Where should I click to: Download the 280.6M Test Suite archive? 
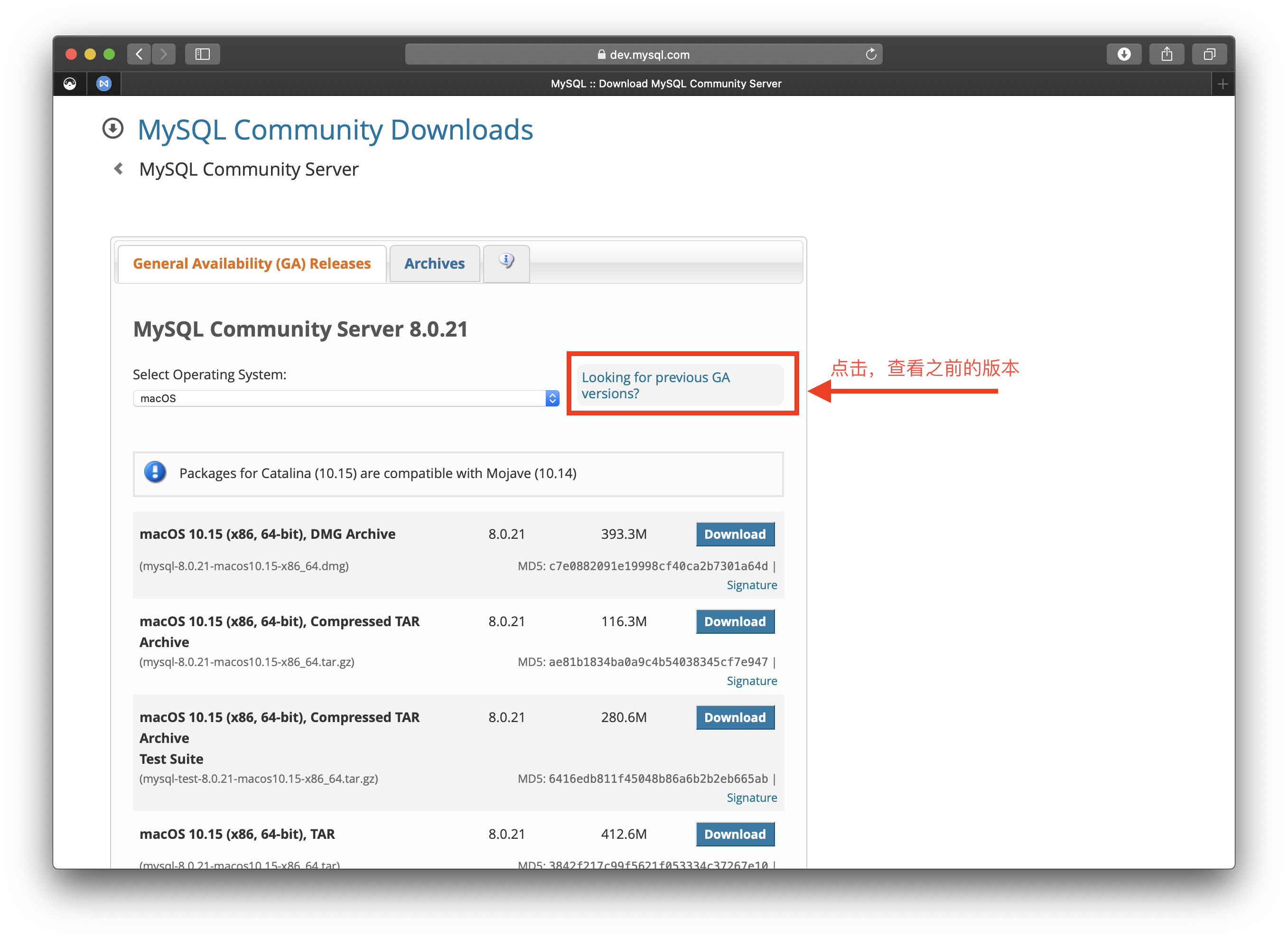[x=735, y=718]
